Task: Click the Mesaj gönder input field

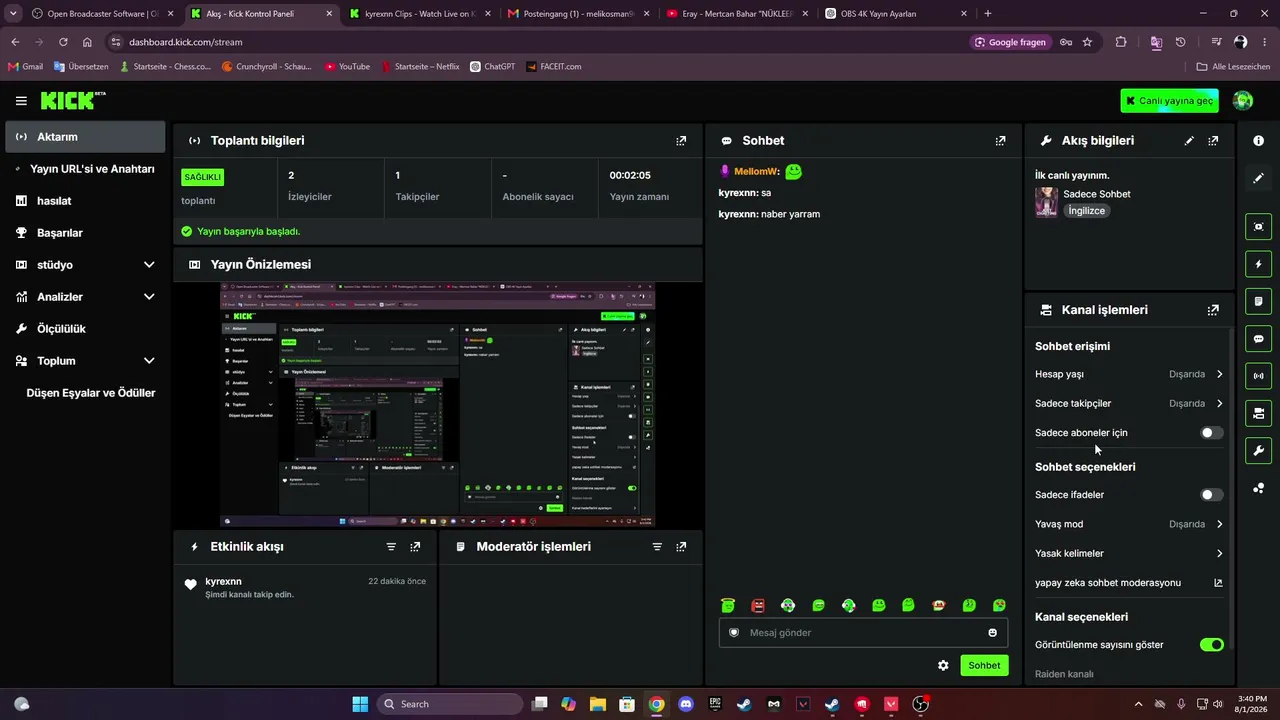Action: [863, 632]
